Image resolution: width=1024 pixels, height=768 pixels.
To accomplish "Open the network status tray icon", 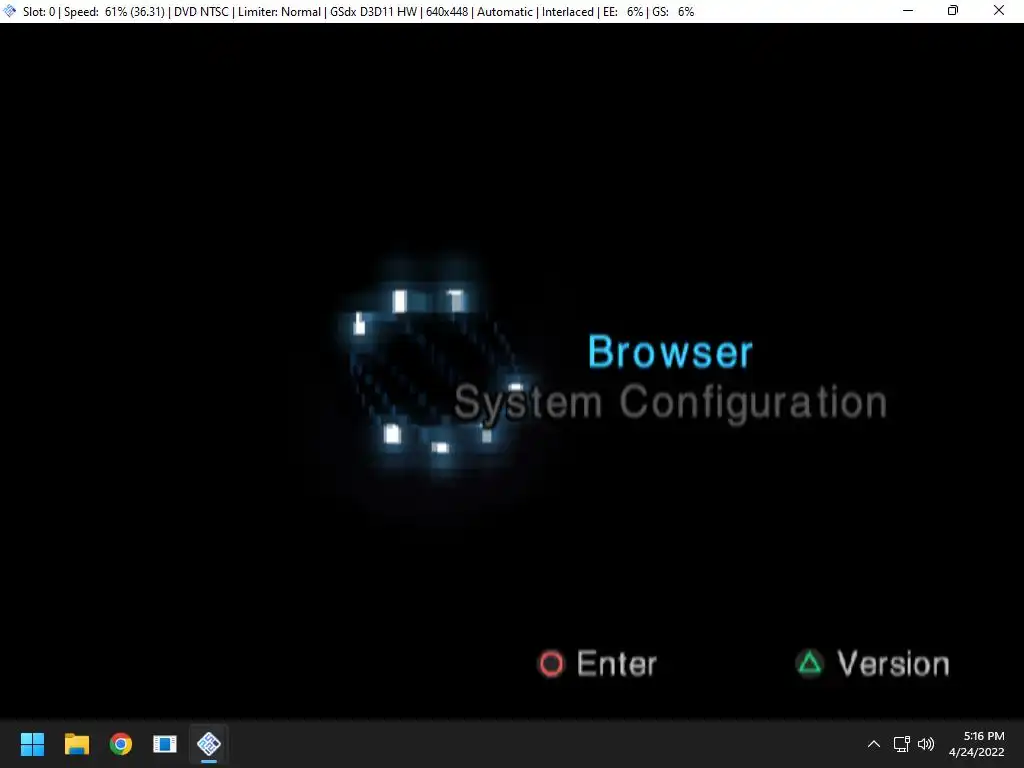I will [902, 744].
